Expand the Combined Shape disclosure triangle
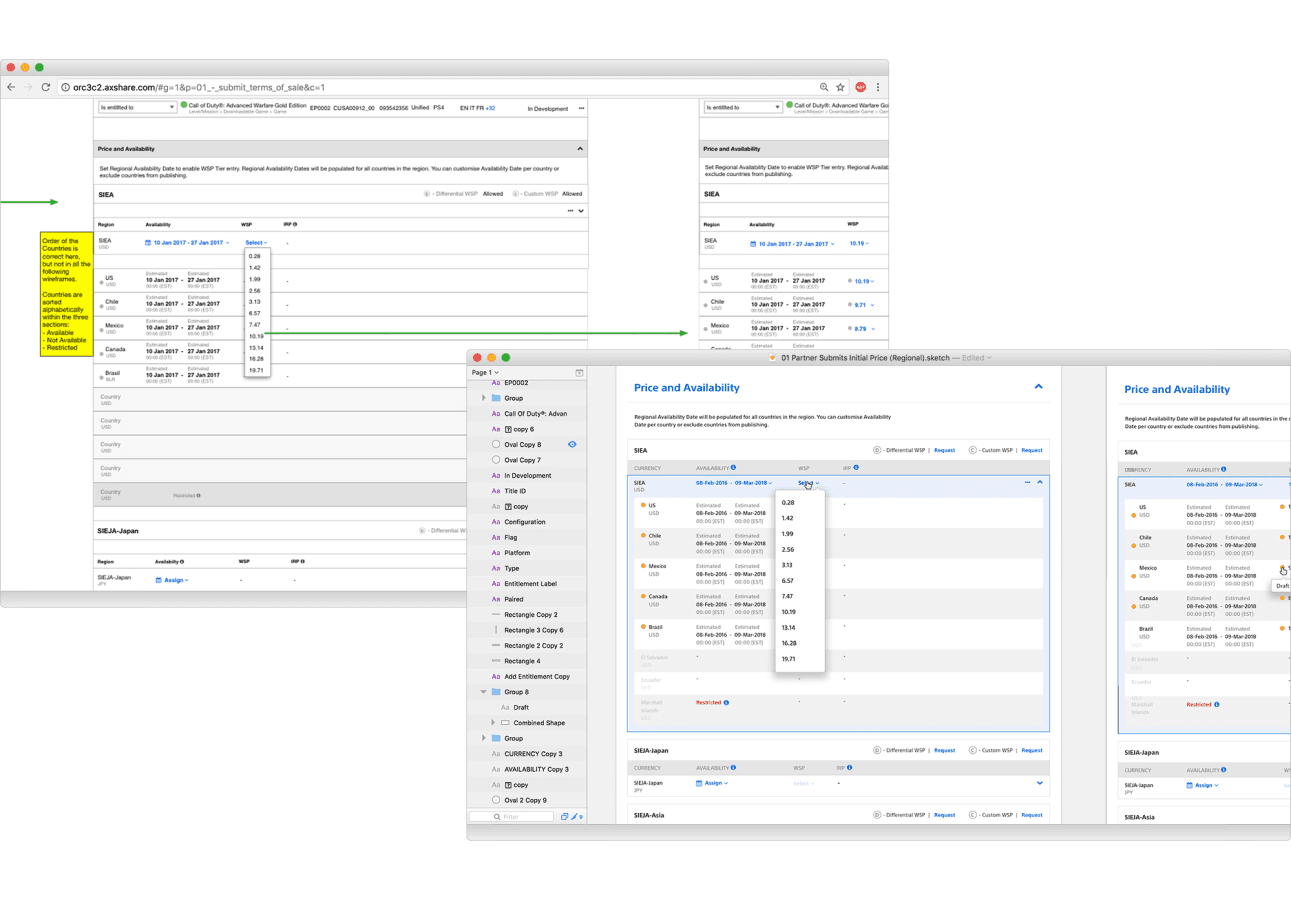The image size is (1291, 909). tap(492, 723)
